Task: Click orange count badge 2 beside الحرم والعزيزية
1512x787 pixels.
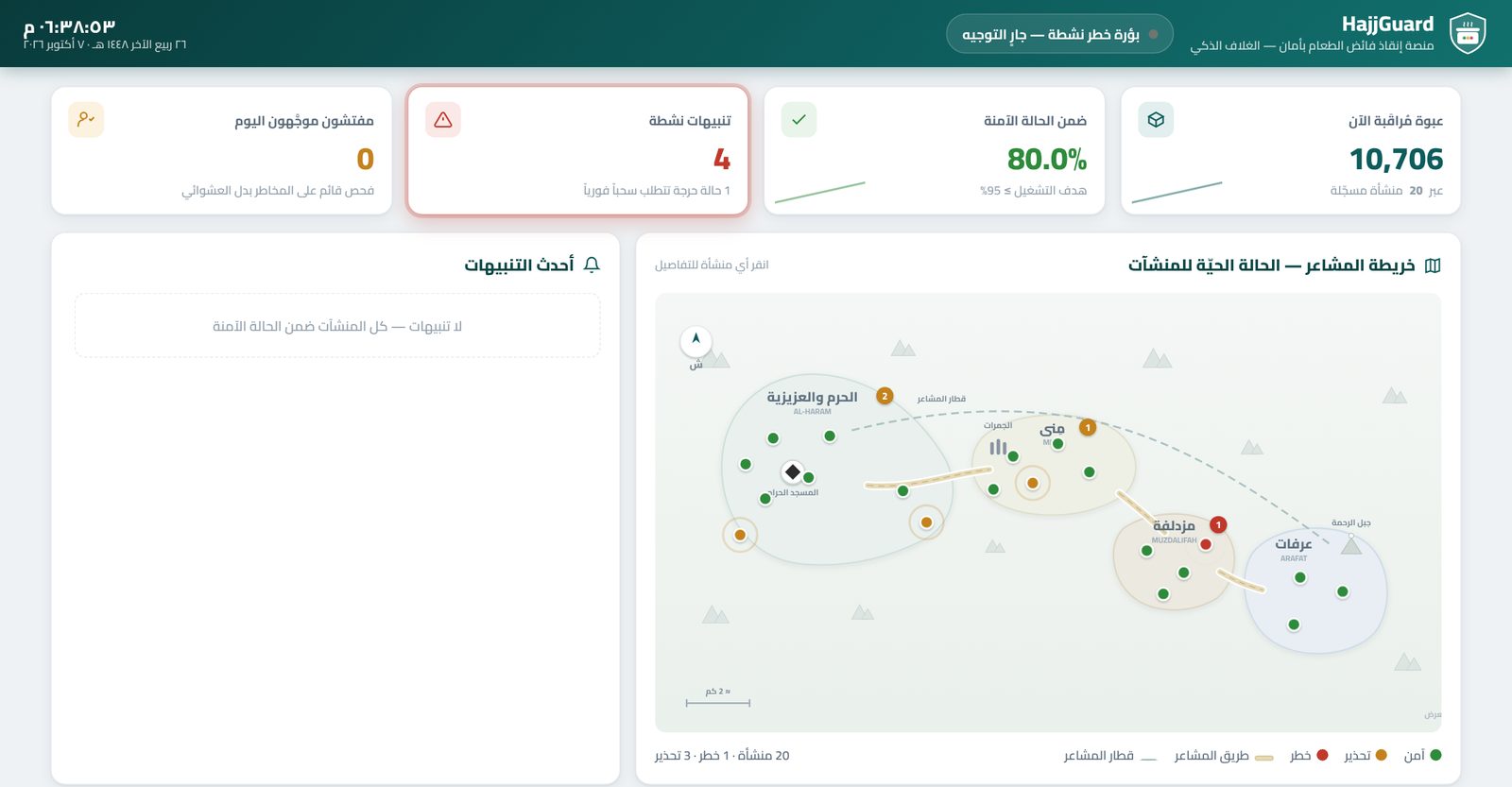Action: coord(885,396)
